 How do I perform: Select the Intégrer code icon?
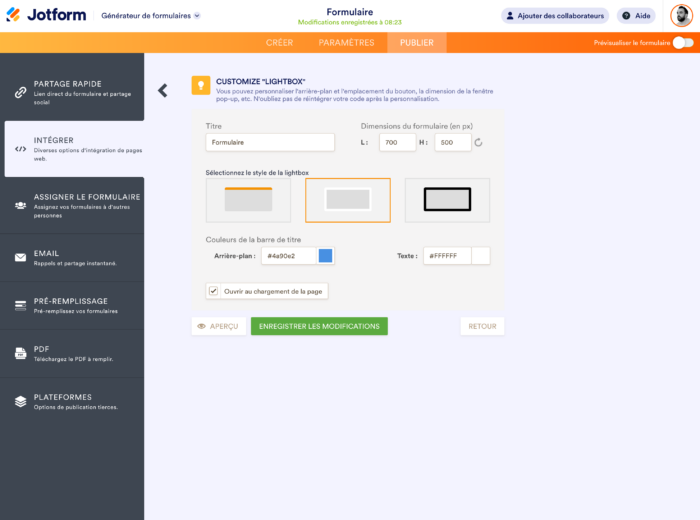click(x=21, y=149)
